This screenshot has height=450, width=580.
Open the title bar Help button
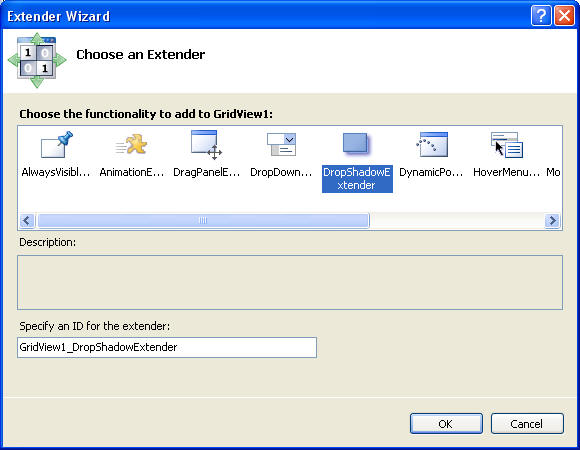[541, 16]
